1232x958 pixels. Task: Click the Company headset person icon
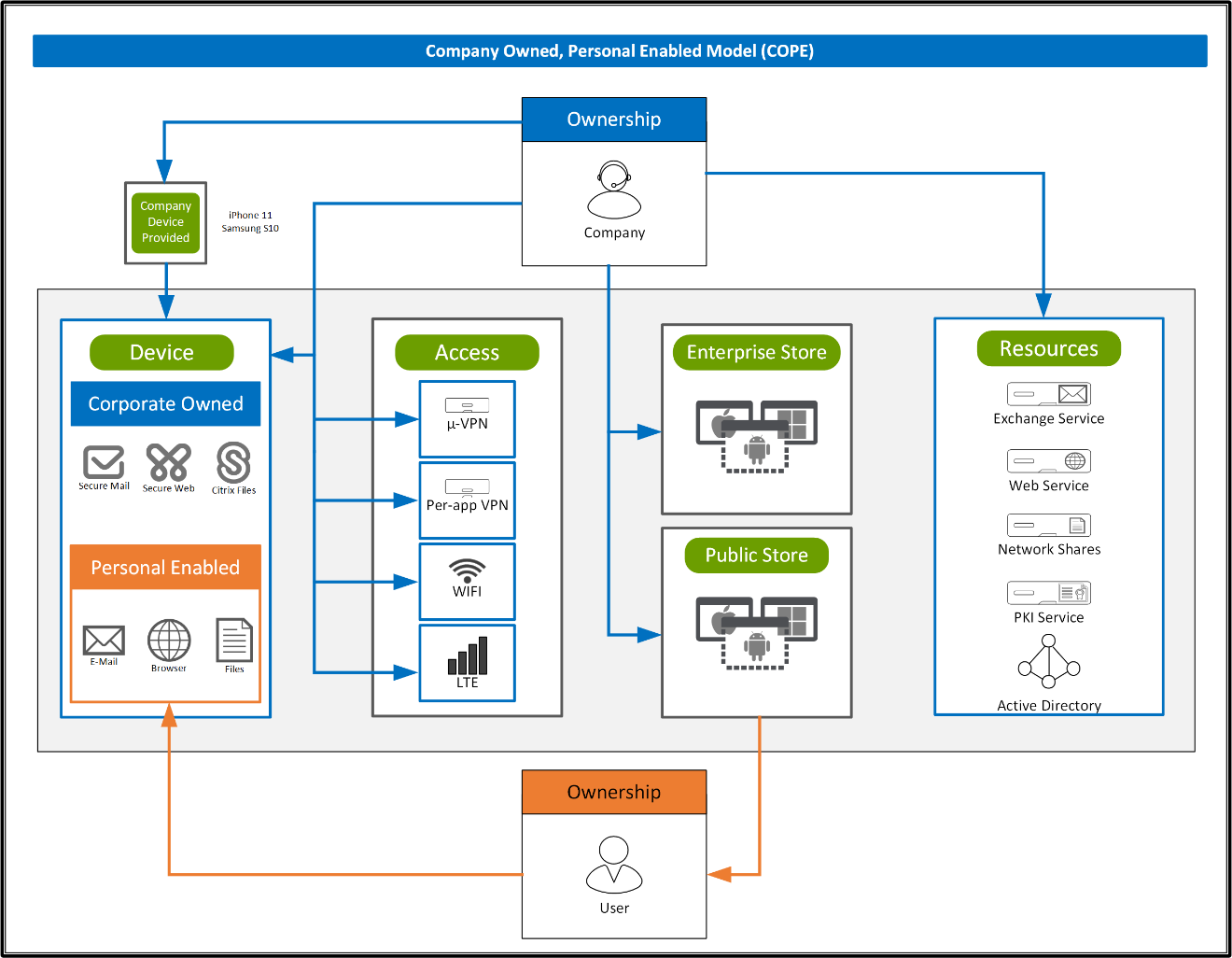614,190
